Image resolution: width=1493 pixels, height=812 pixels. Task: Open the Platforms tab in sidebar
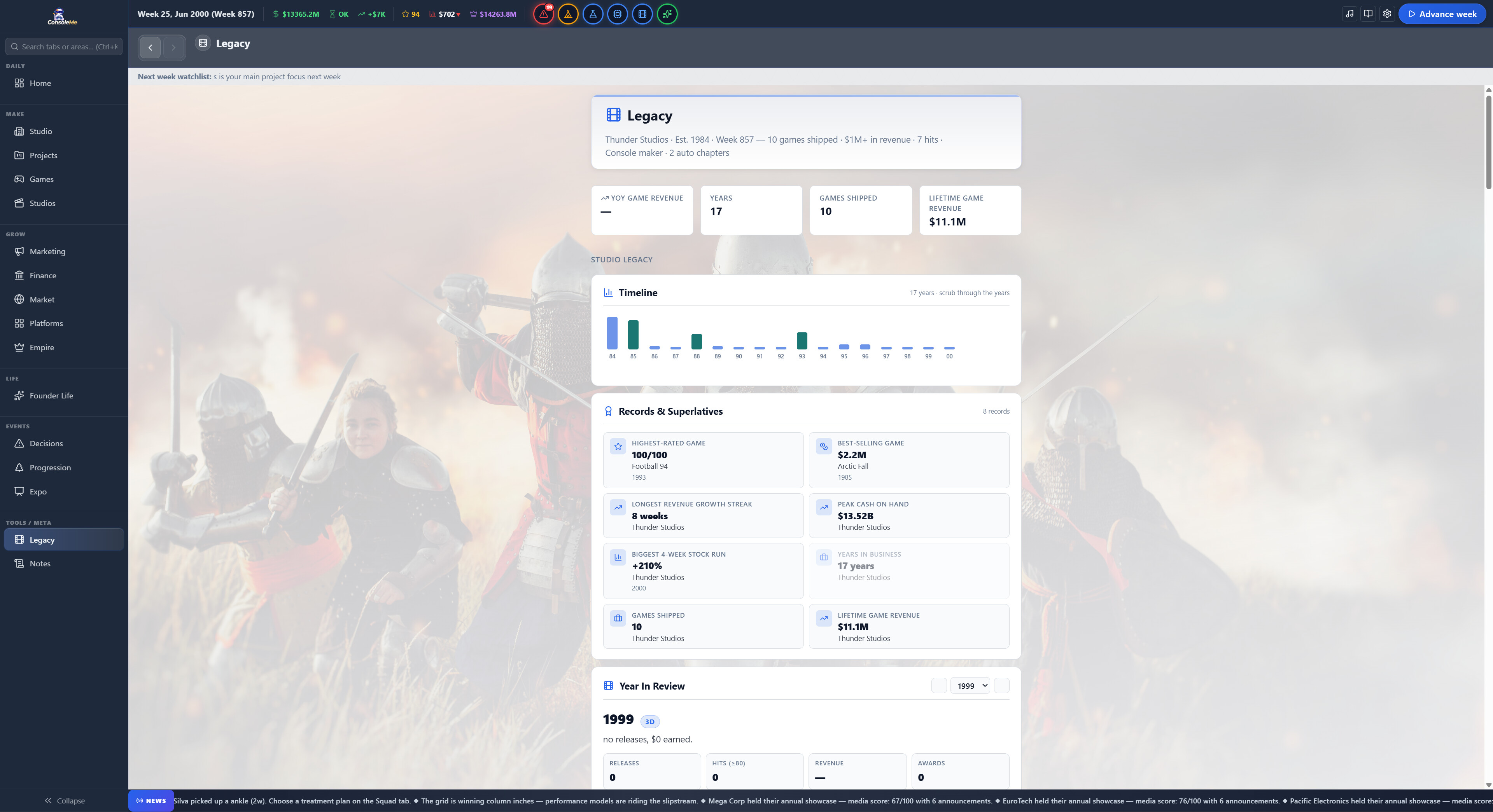tap(64, 323)
